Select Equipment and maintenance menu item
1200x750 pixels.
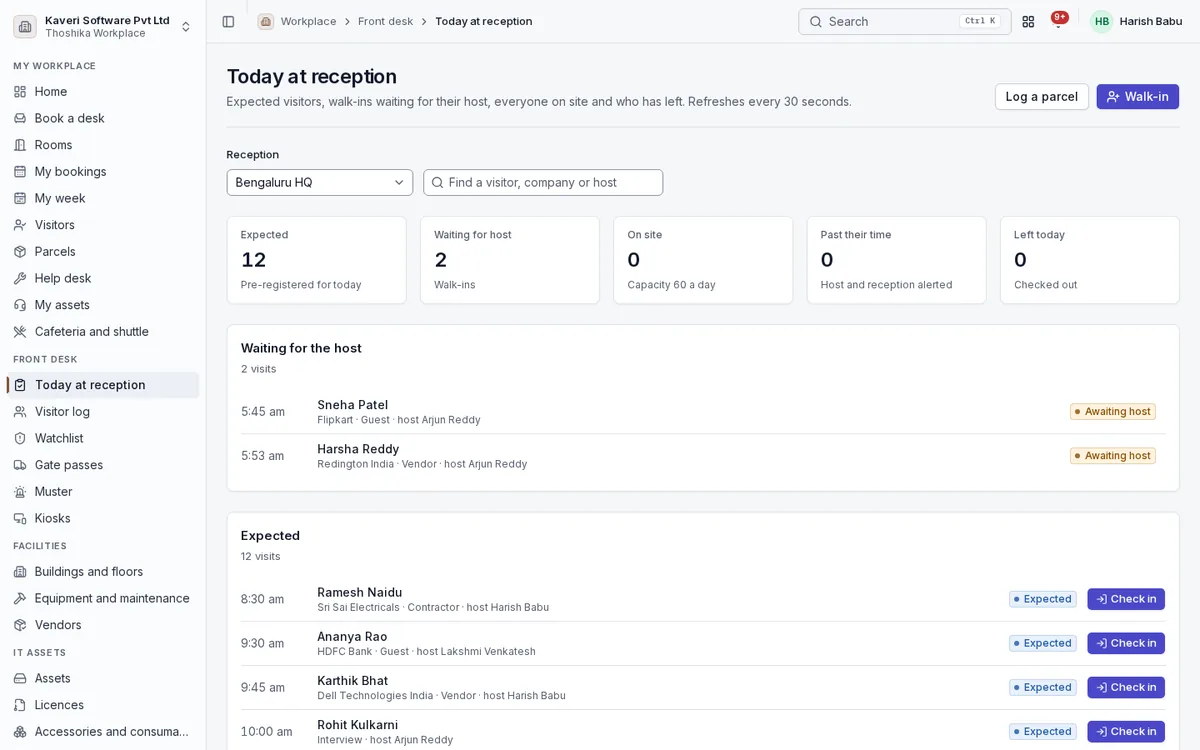pyautogui.click(x=103, y=598)
